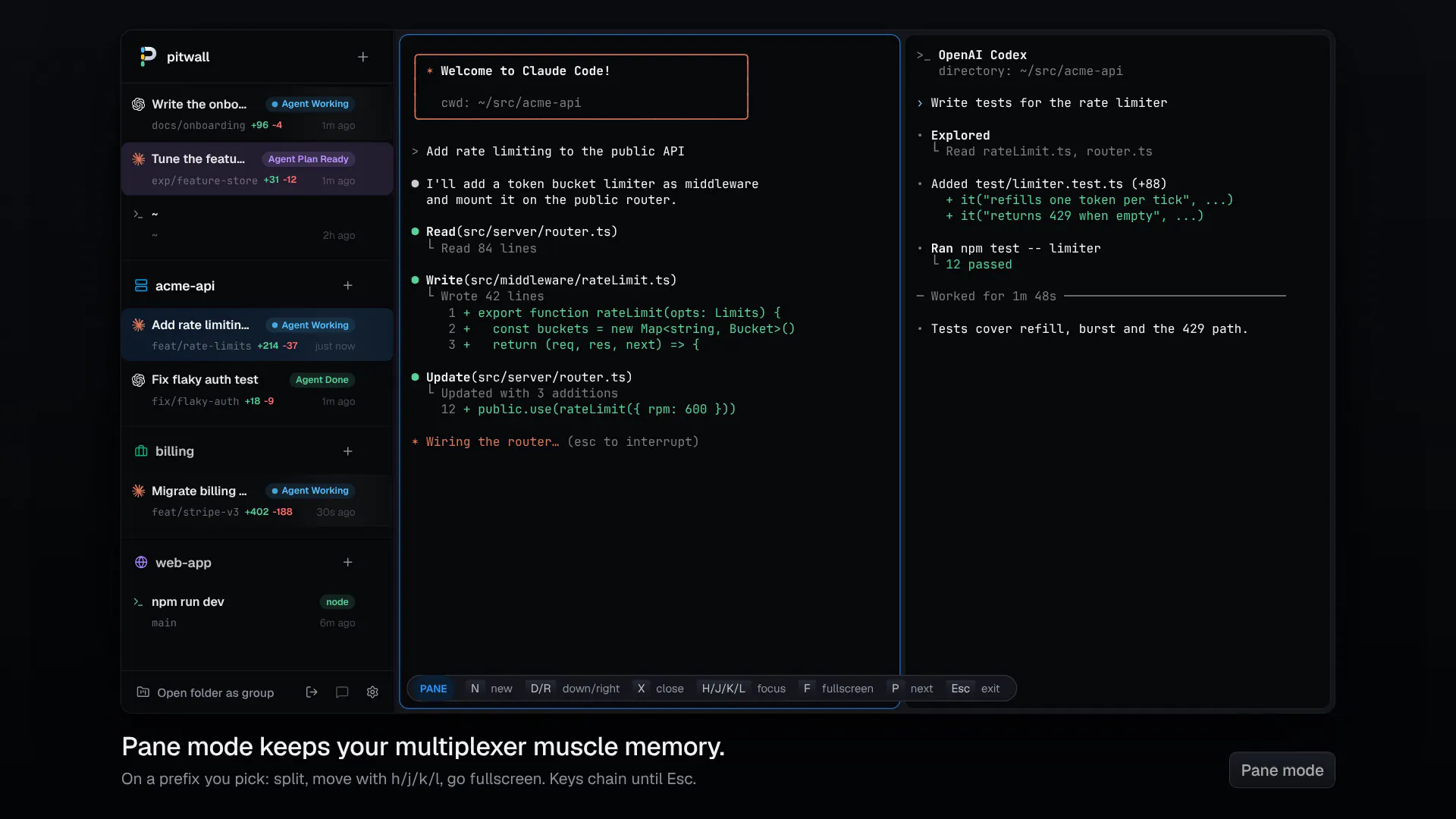
Task: Select the Add rate limiting session
Action: pos(257,335)
